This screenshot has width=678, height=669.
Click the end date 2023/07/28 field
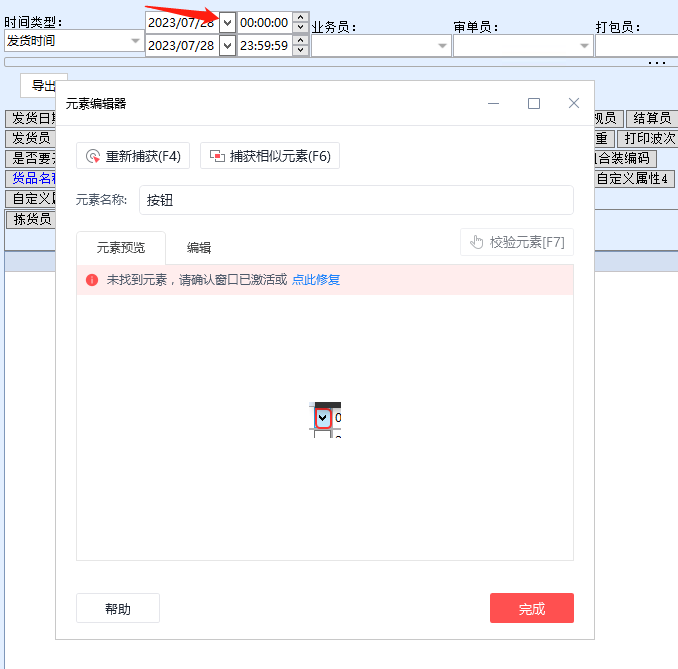[182, 45]
